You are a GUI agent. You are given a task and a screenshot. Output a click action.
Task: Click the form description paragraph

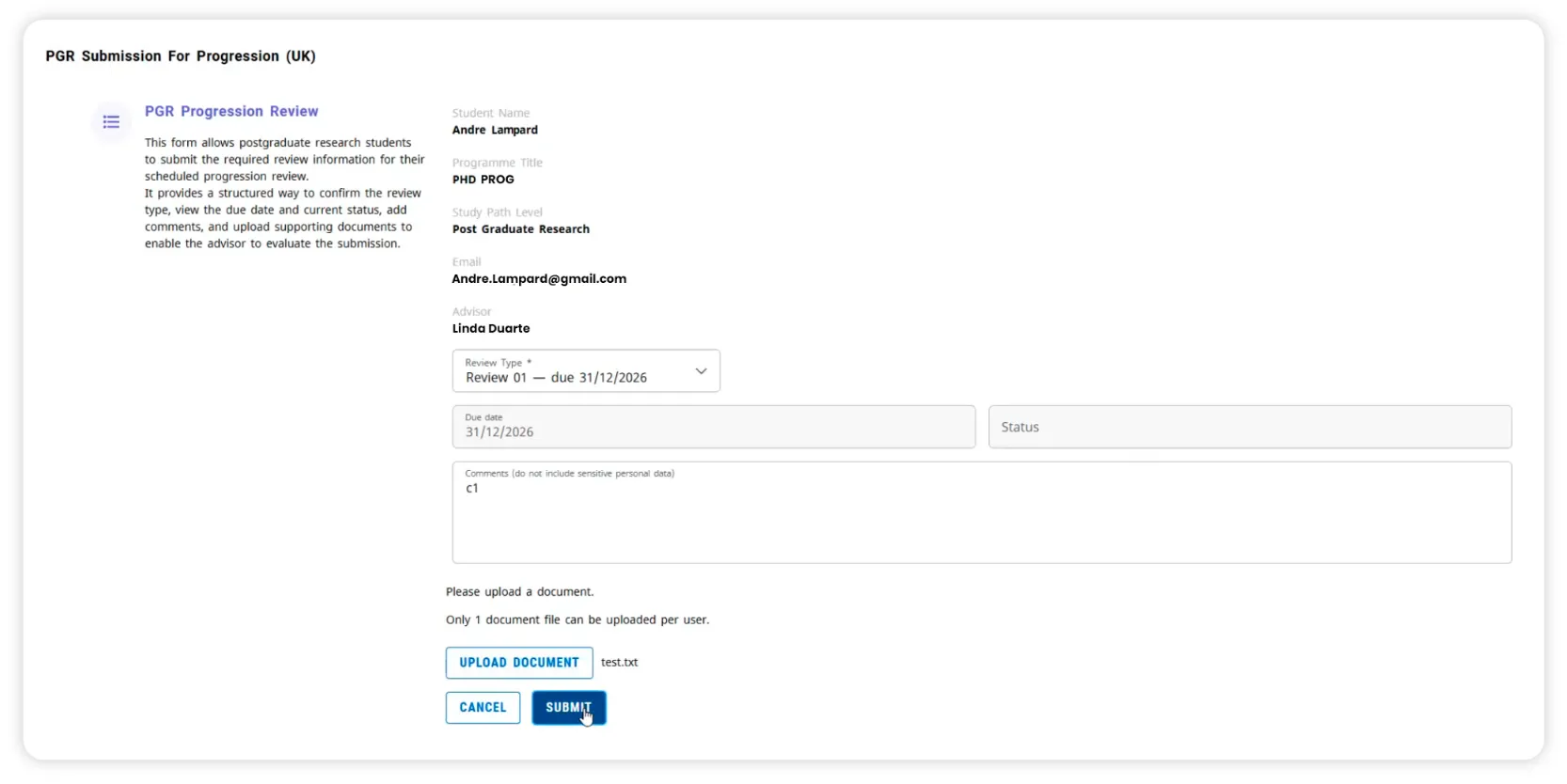click(x=284, y=193)
